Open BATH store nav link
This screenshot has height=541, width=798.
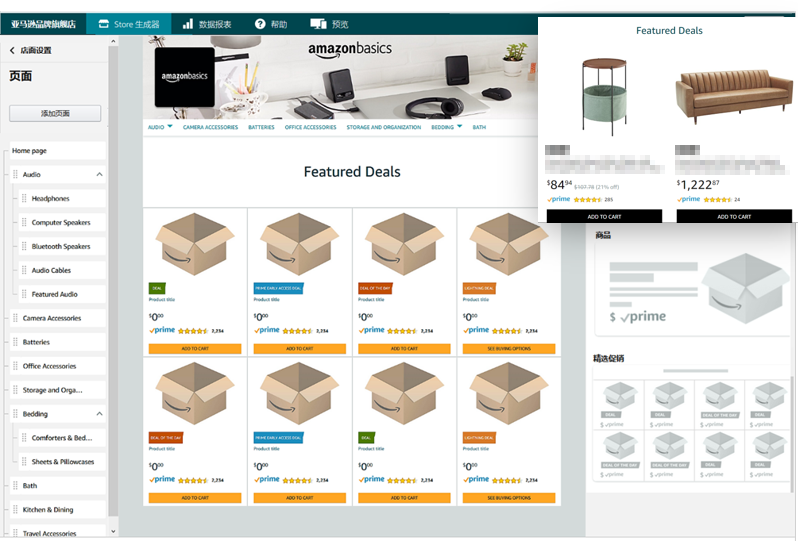pyautogui.click(x=479, y=127)
